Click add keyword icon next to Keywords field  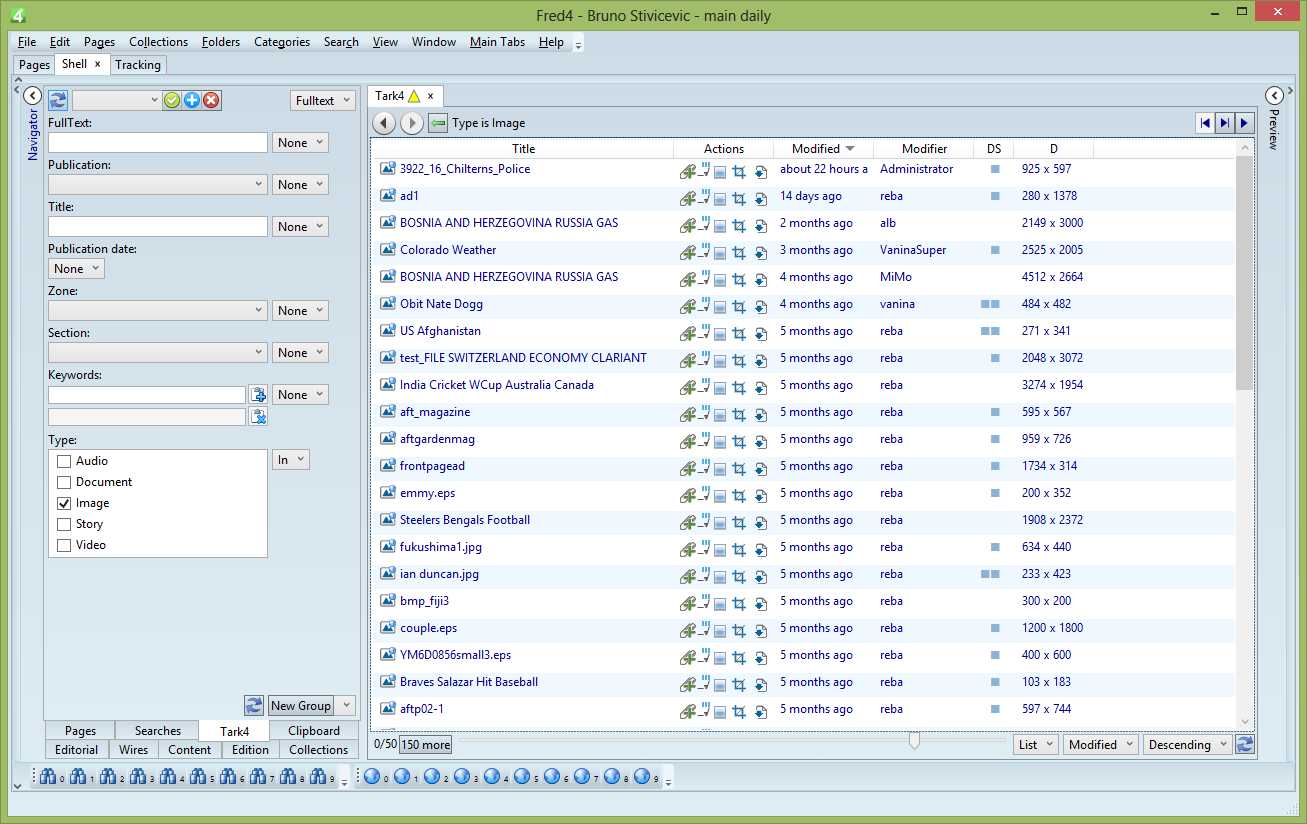click(x=258, y=395)
